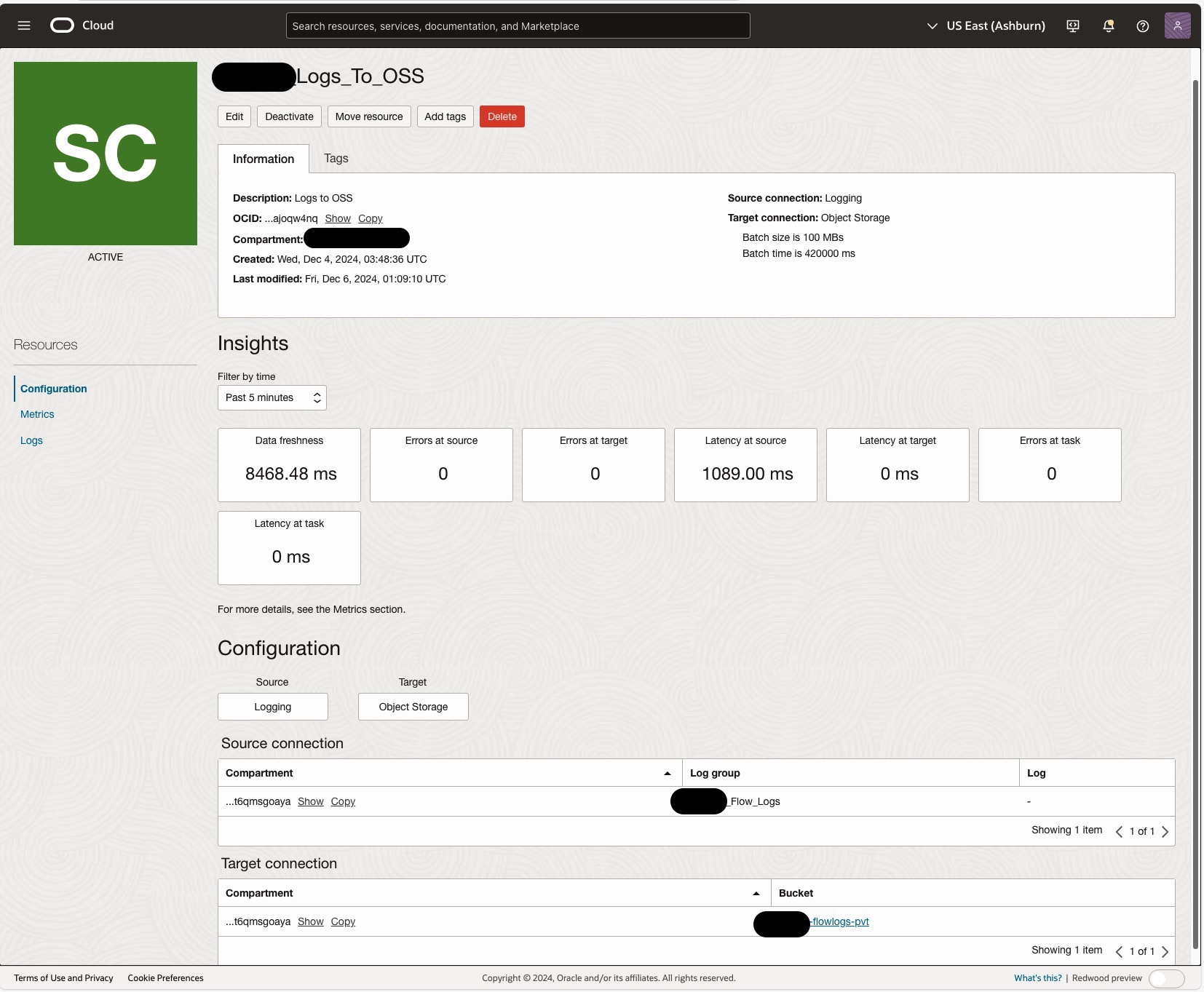This screenshot has width=1204, height=992.
Task: Click the Errors at source card
Action: click(441, 465)
